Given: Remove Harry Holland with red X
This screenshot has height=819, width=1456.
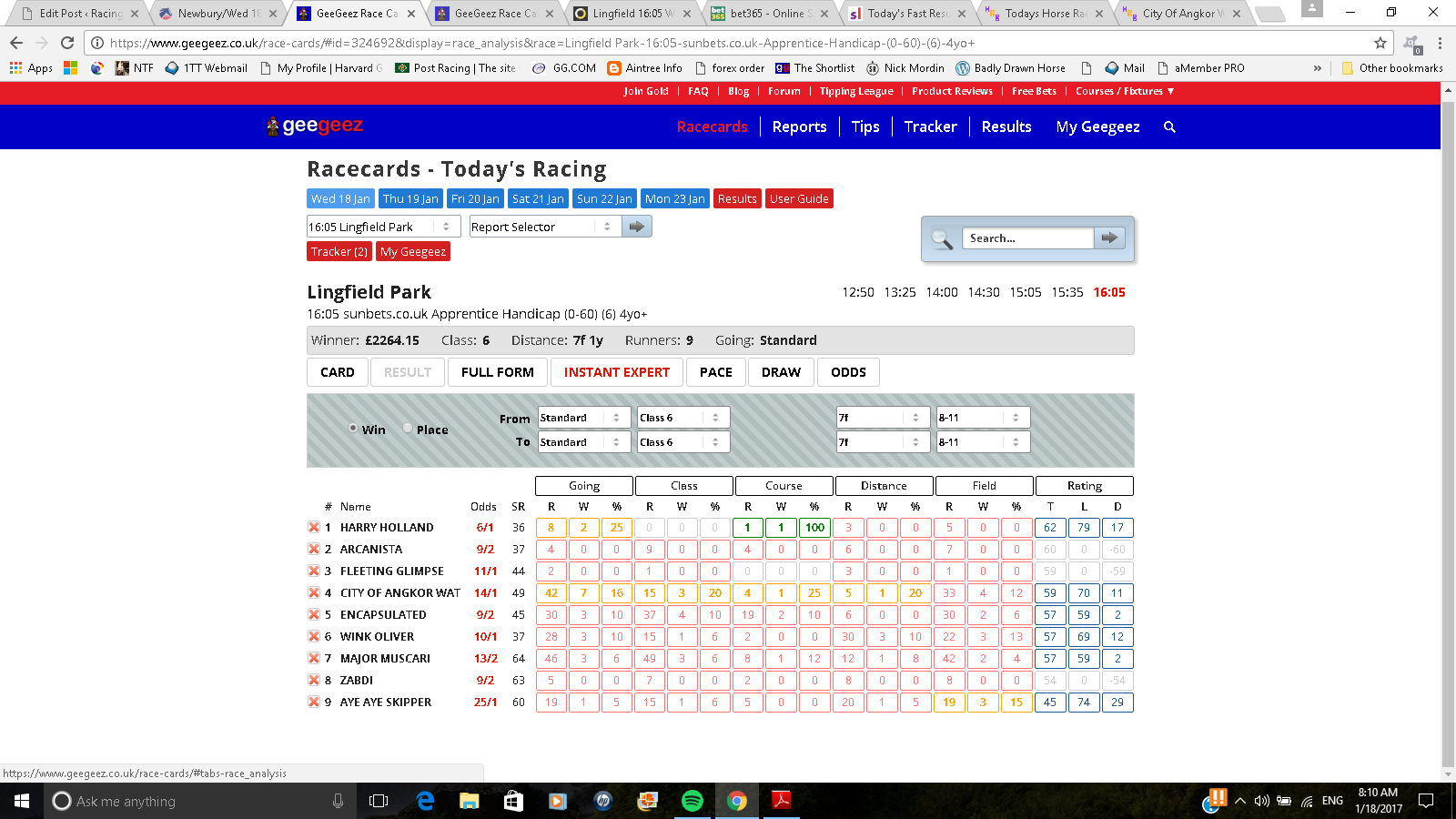Looking at the screenshot, I should [314, 527].
